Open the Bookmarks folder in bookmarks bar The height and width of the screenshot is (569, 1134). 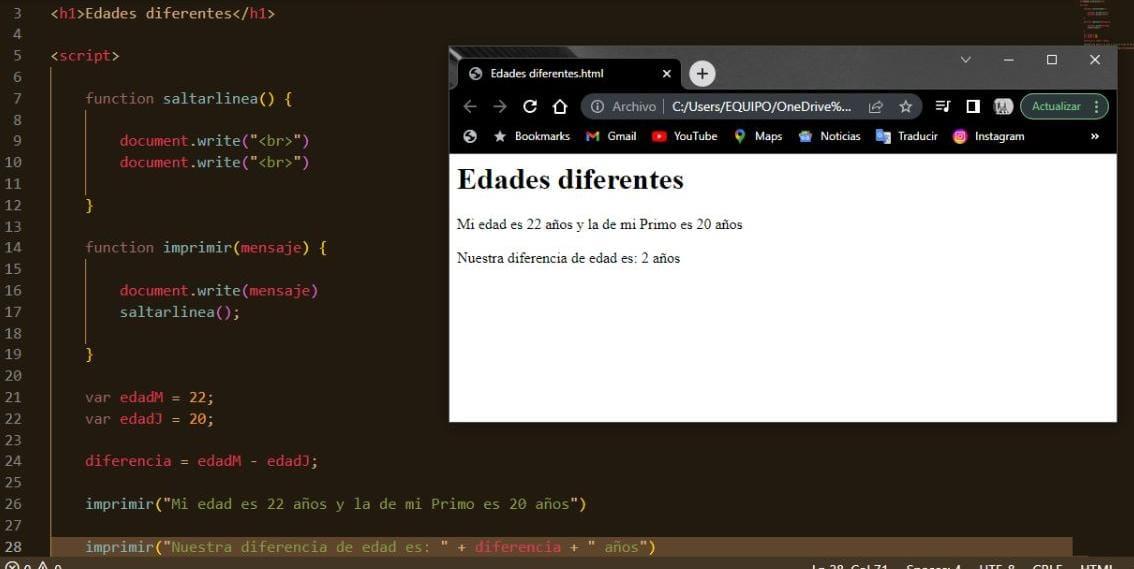532,136
